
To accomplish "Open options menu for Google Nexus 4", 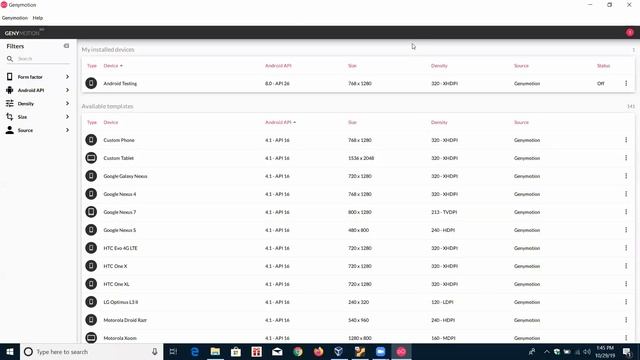I will [626, 194].
